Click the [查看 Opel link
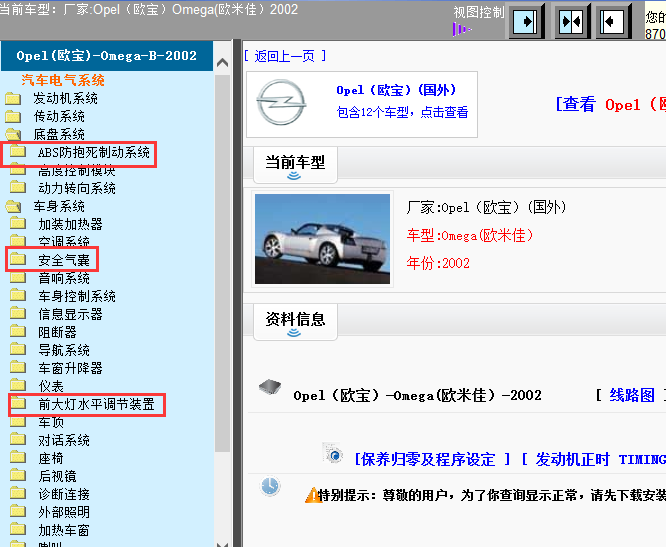Viewport: 666px width, 547px height. pos(611,104)
